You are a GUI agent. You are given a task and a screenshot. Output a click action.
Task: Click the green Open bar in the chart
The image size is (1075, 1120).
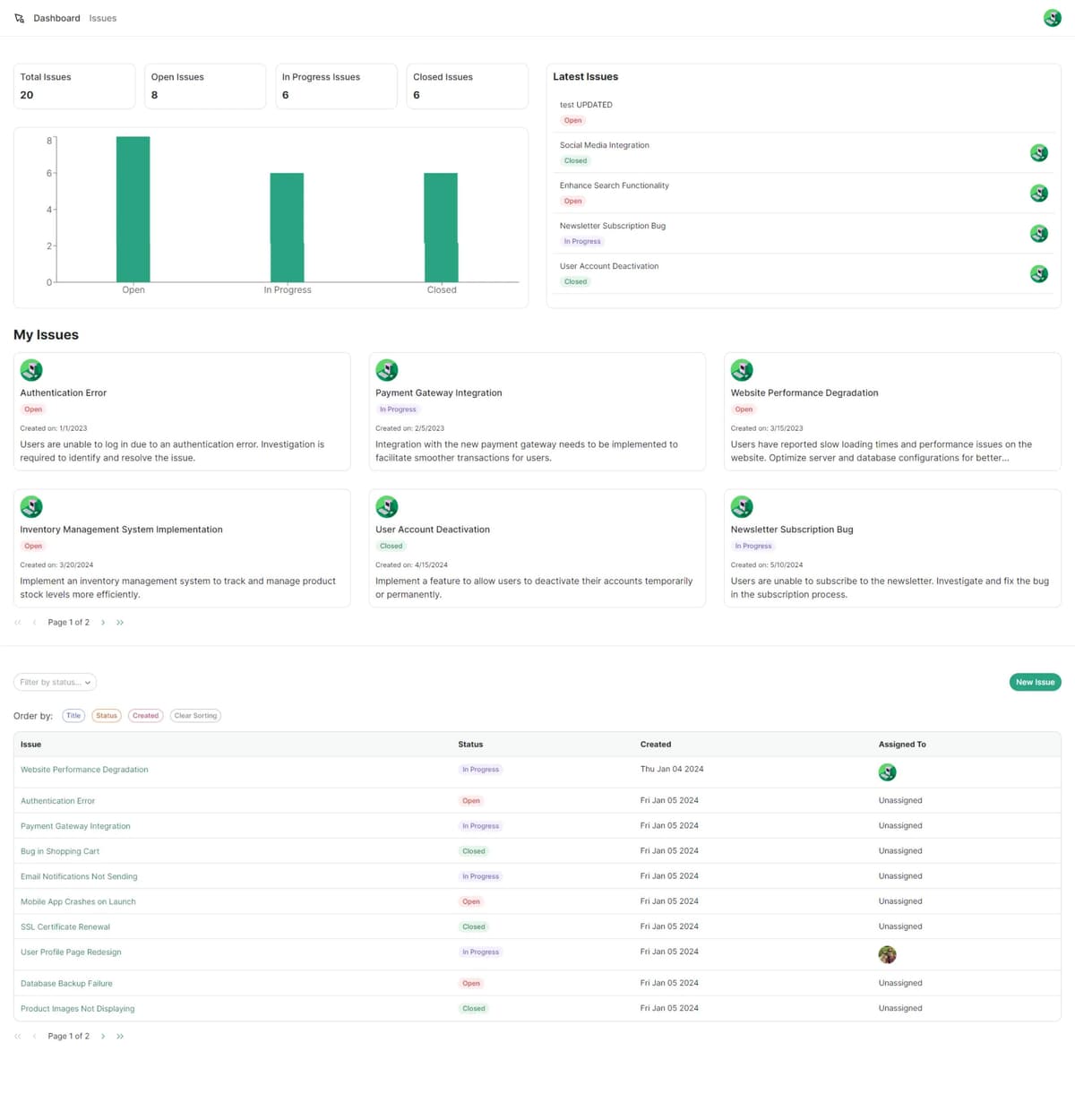(133, 210)
